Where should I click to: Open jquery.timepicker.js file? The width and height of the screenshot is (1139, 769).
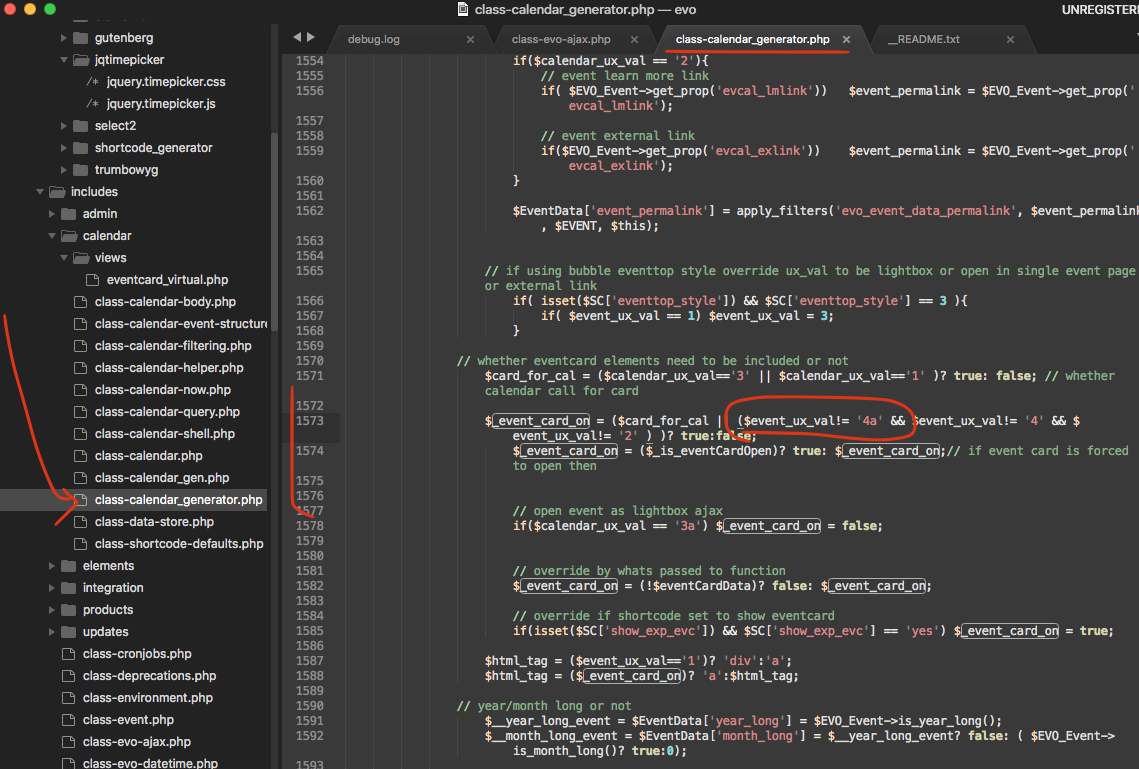pyautogui.click(x=161, y=104)
